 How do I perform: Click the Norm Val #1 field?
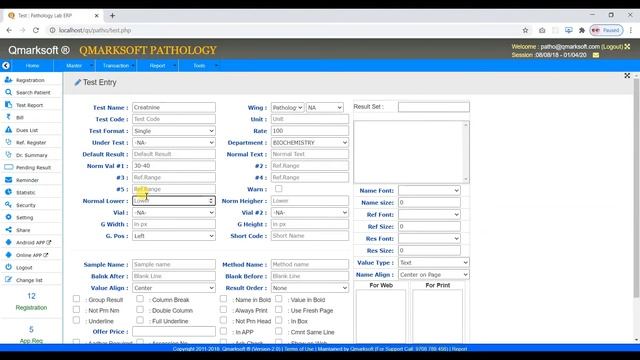(173, 166)
